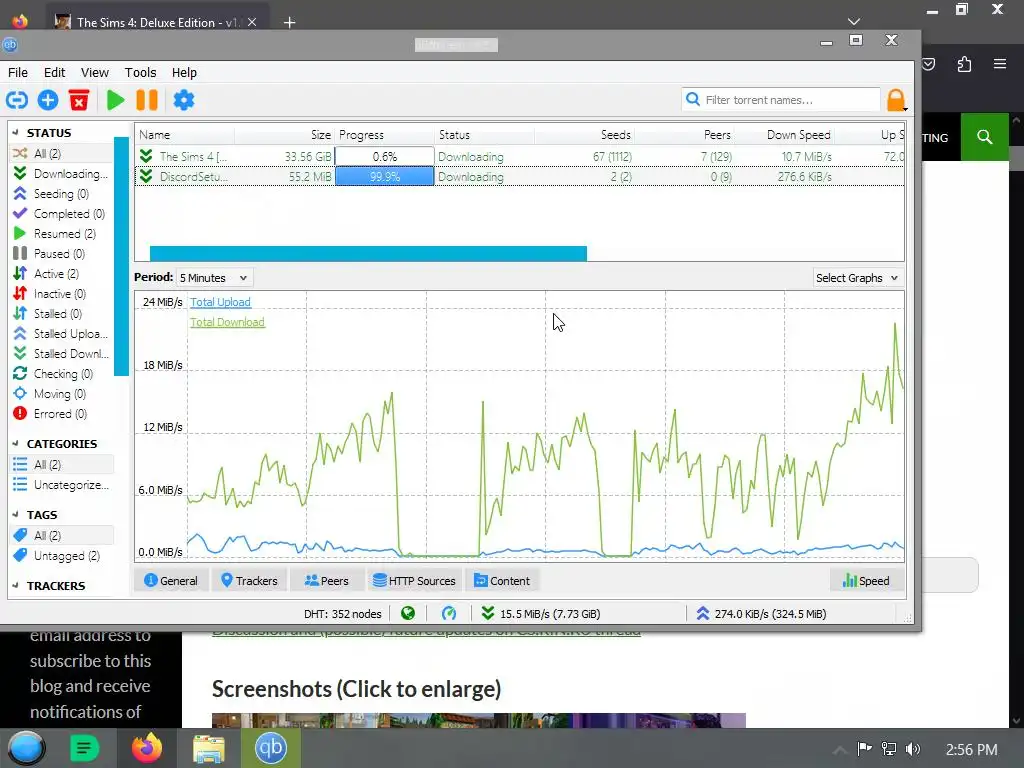Filter by Paused (0) status
Viewport: 1024px width, 768px height.
click(x=61, y=253)
